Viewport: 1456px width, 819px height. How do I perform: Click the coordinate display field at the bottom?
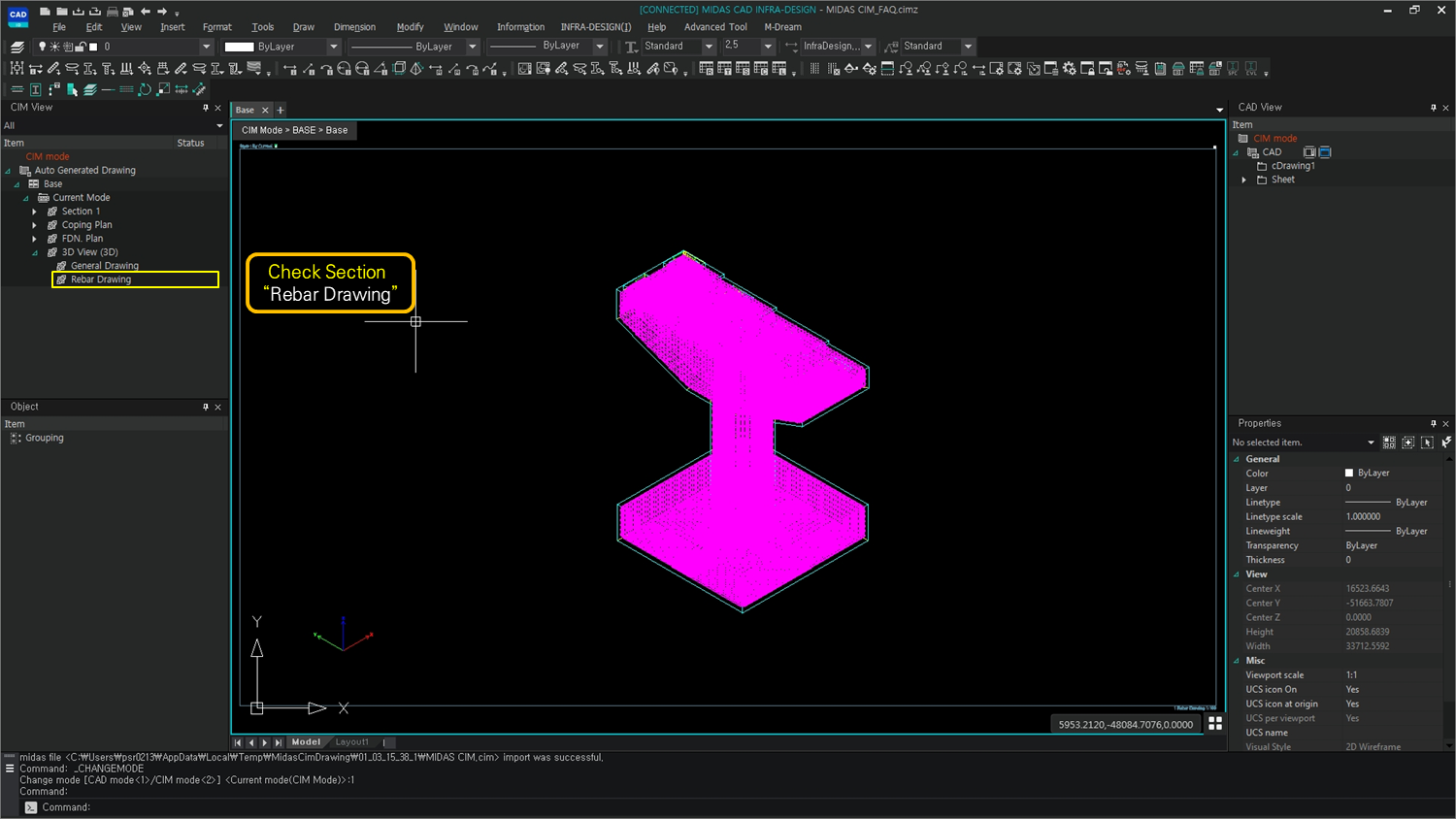pos(1124,723)
